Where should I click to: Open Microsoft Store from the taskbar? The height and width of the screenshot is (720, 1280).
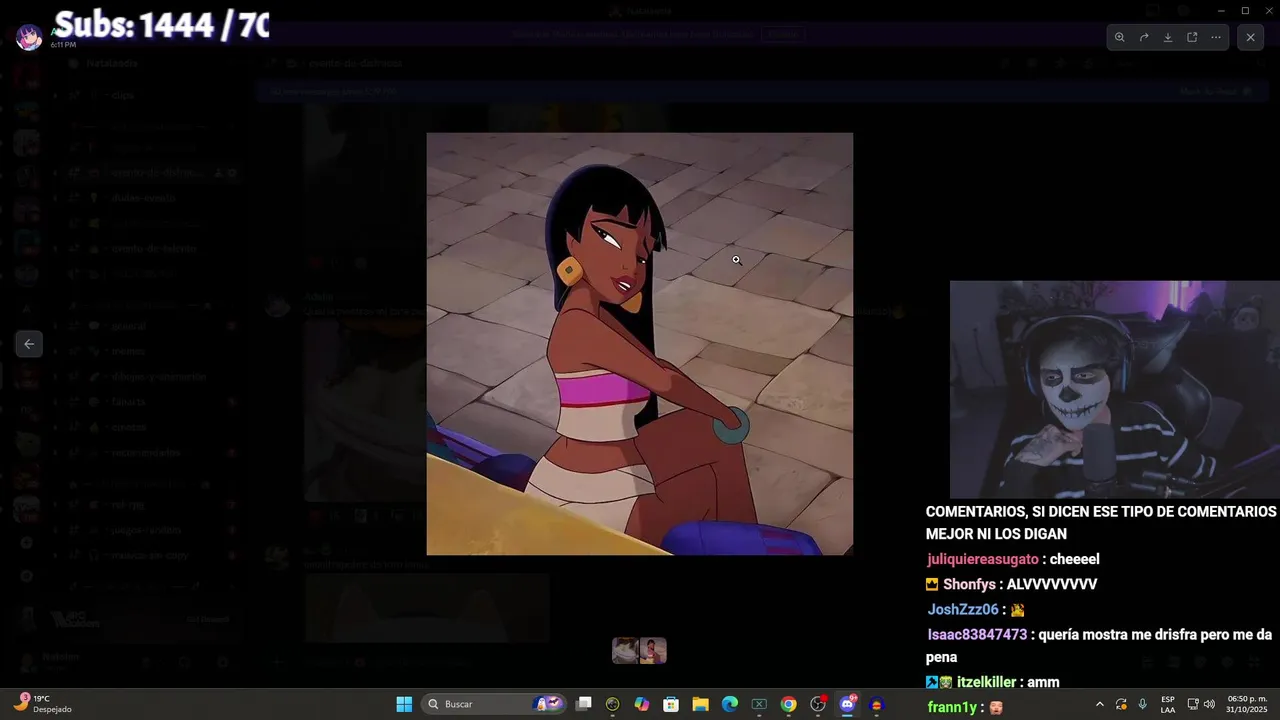[x=671, y=704]
